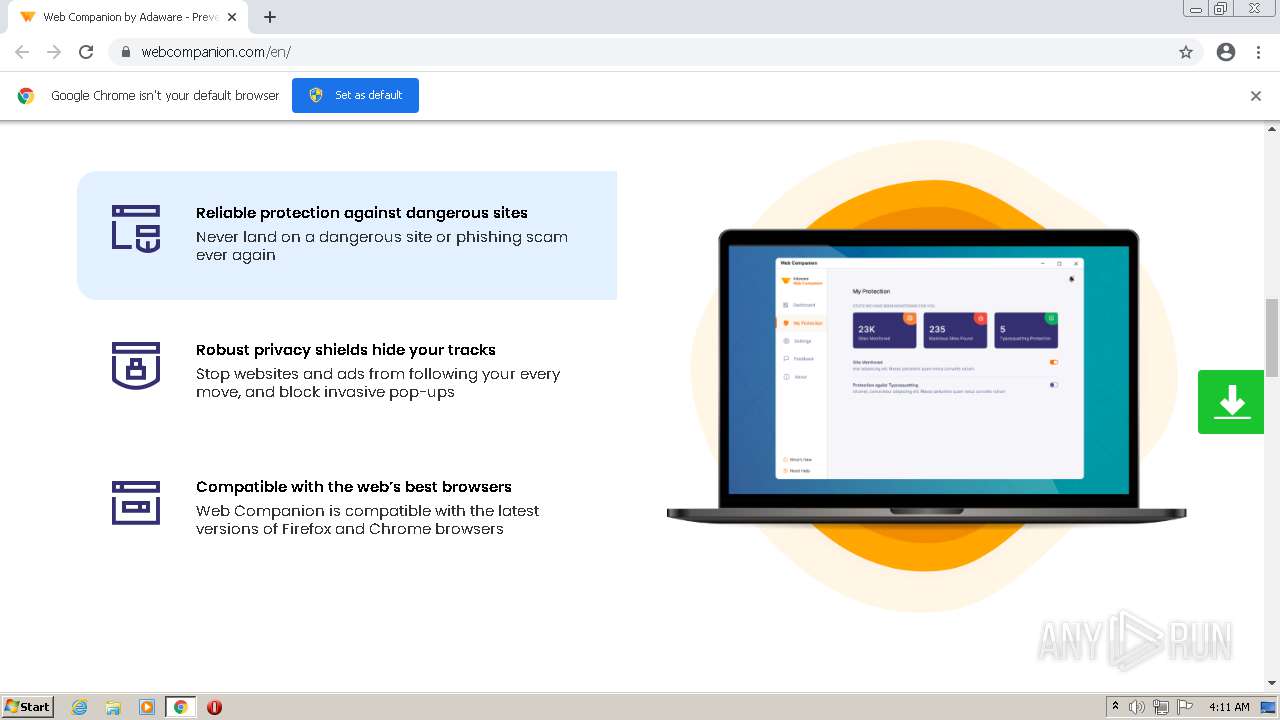Click the Set as default button
This screenshot has width=1280, height=720.
355,95
